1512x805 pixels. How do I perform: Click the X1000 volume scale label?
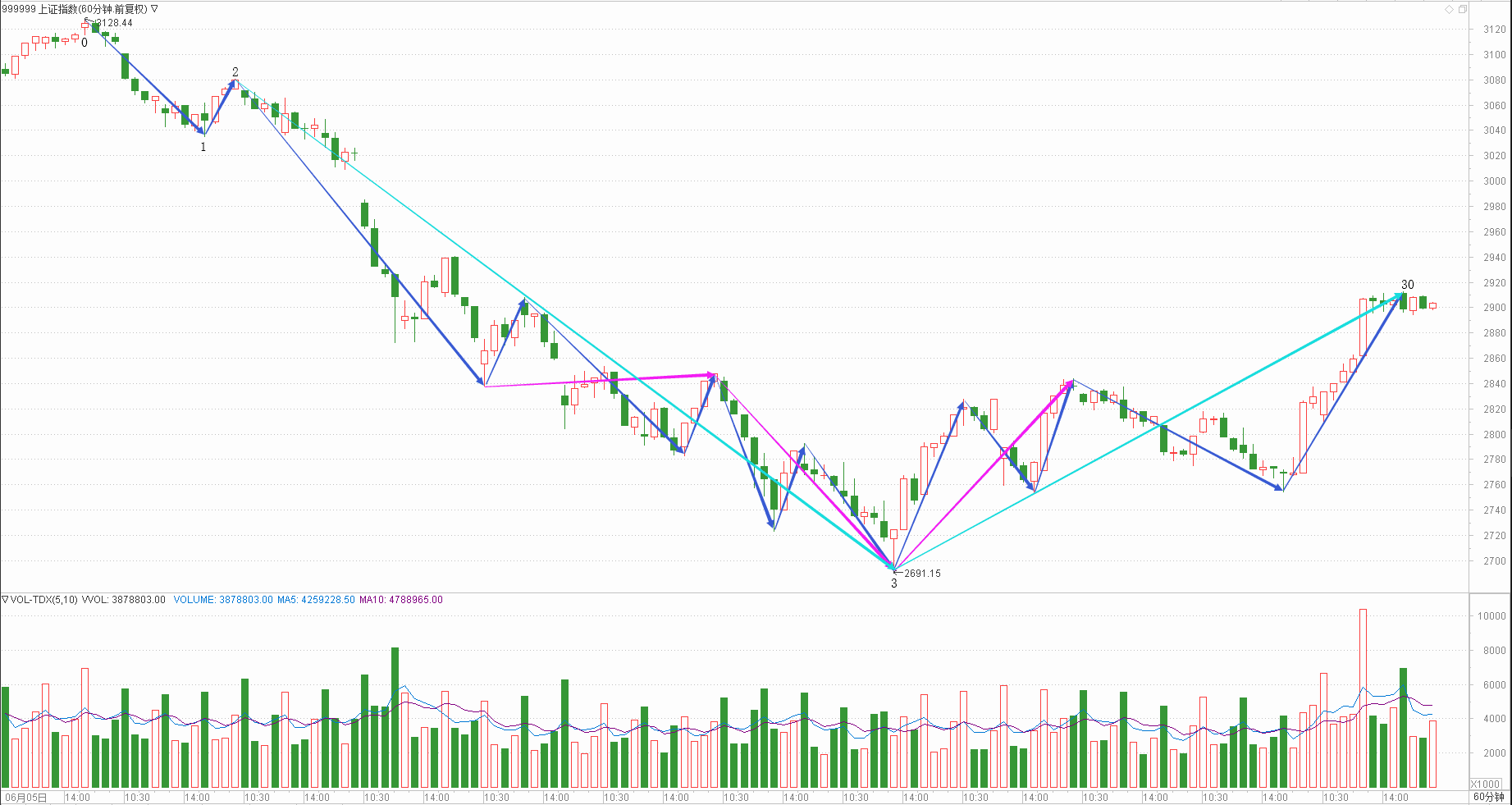click(x=1486, y=784)
